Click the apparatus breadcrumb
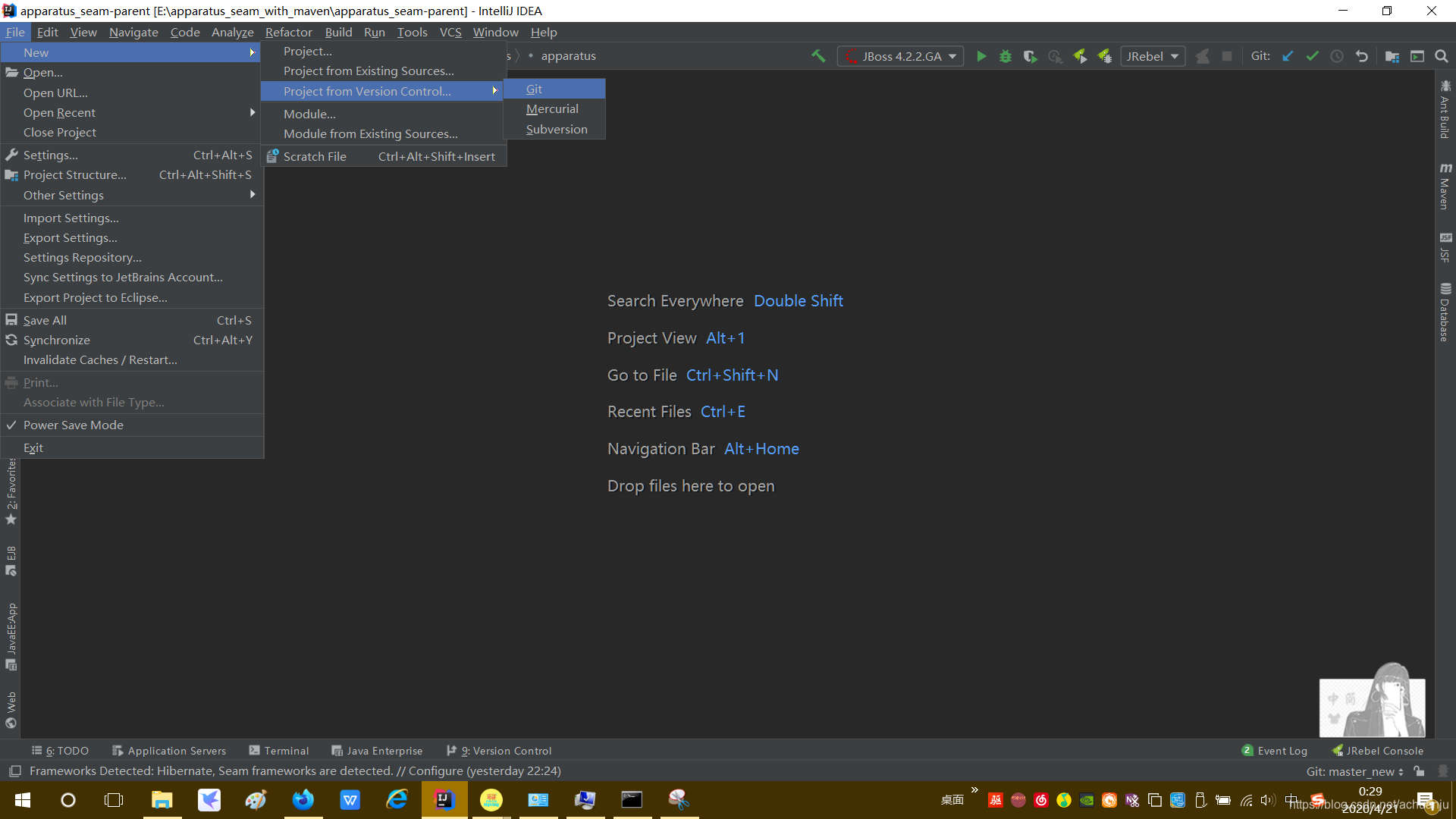Viewport: 1456px width, 819px height. [568, 56]
